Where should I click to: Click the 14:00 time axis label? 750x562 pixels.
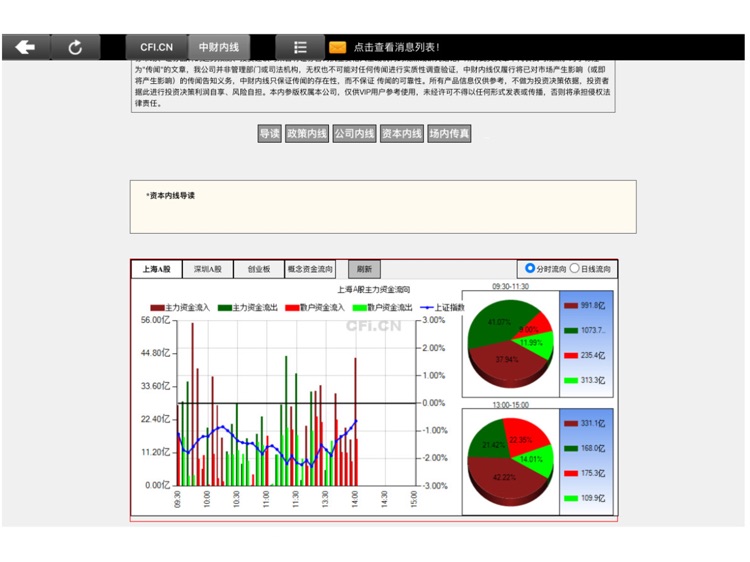355,499
